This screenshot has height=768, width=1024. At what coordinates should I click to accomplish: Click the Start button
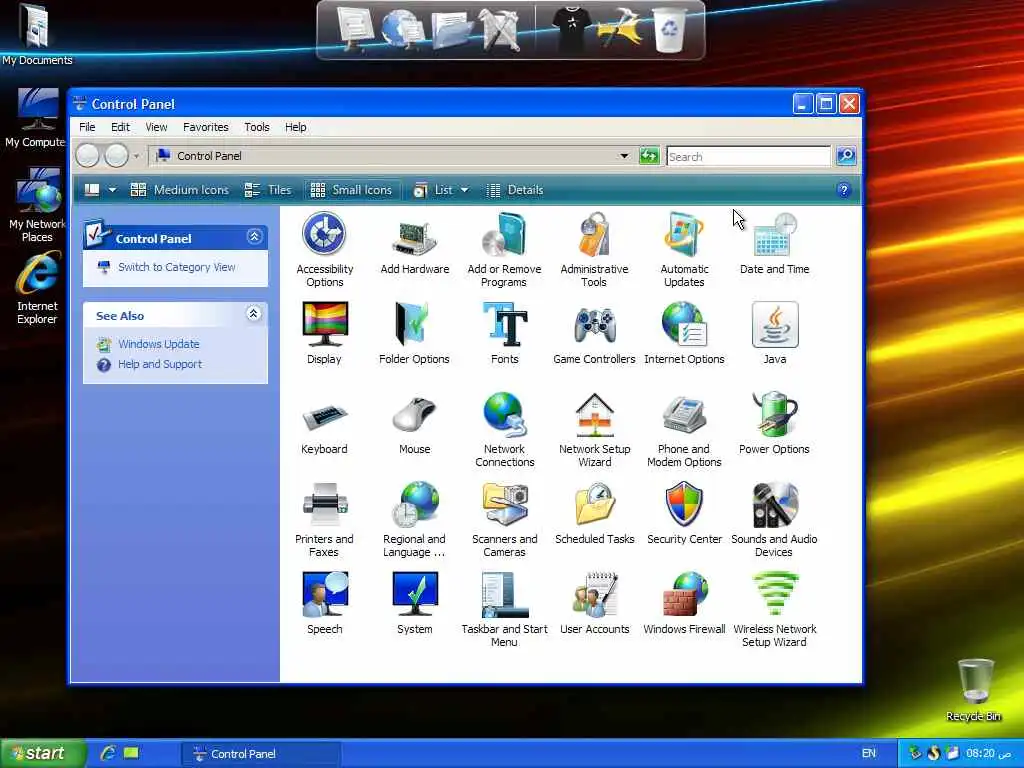(x=43, y=754)
